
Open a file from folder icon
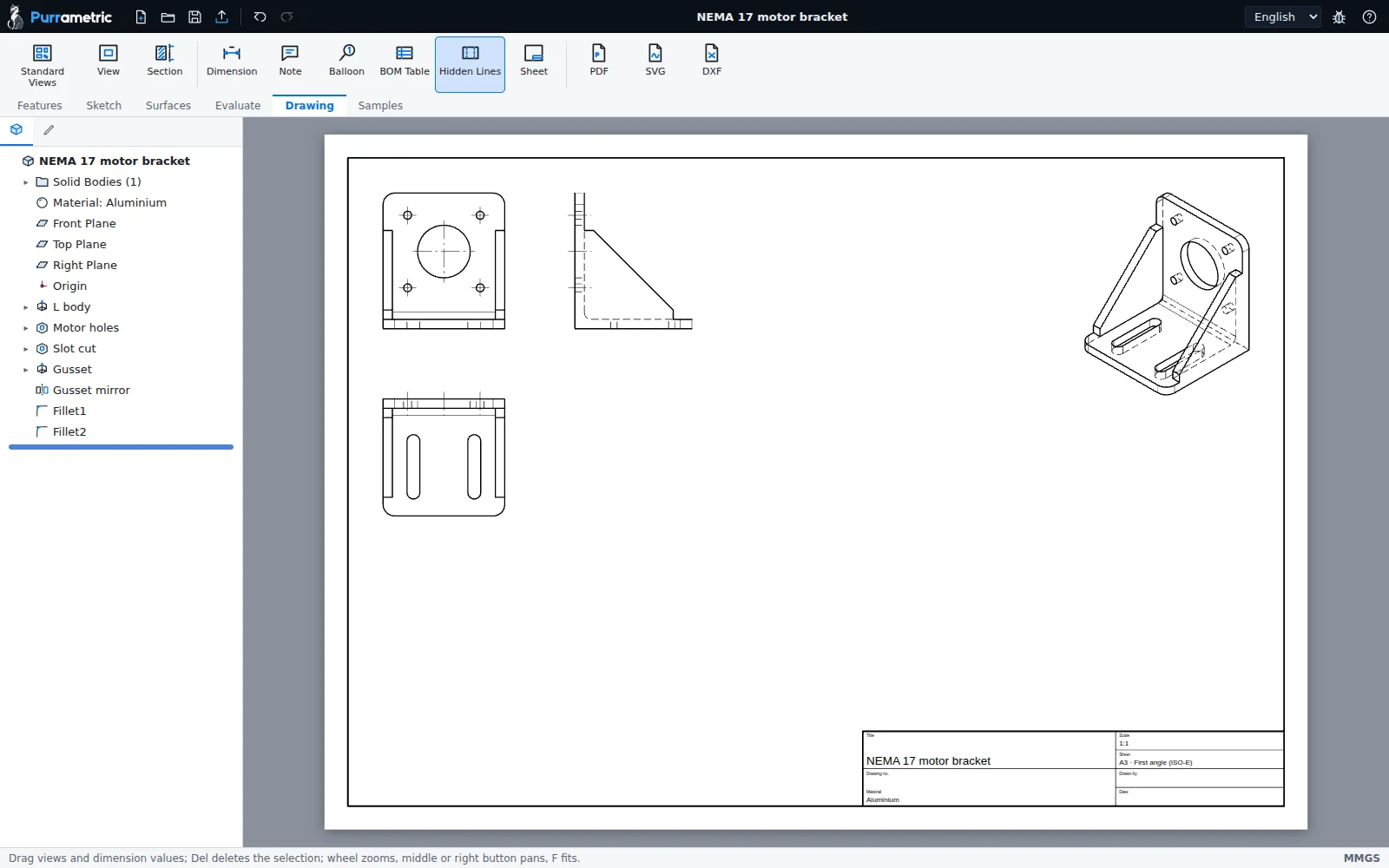click(168, 16)
